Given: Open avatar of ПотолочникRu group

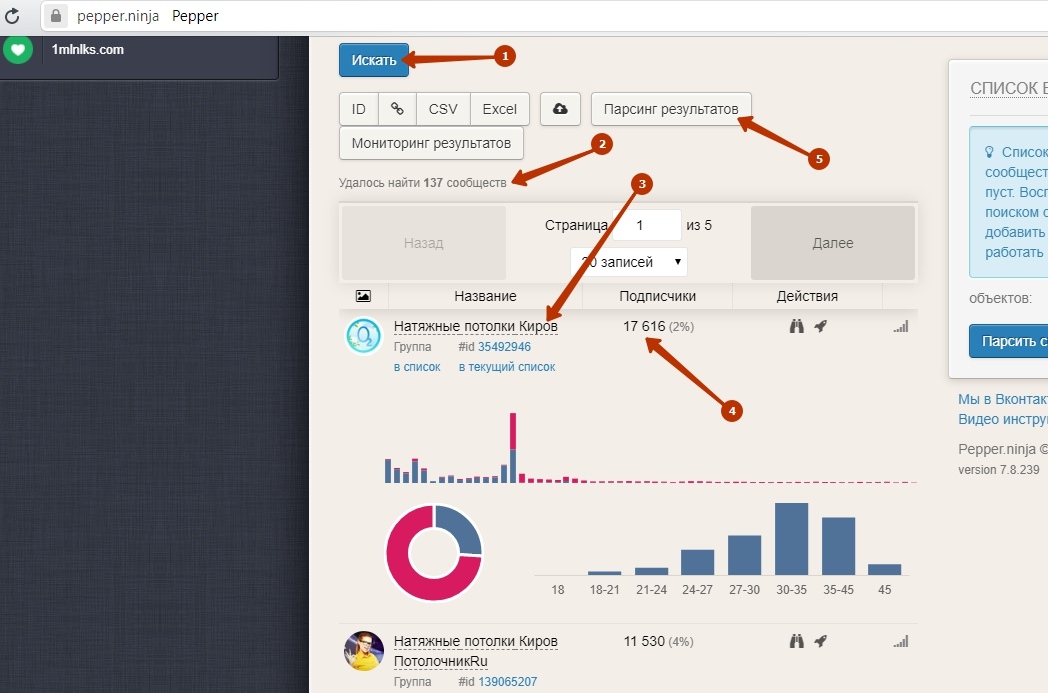Looking at the screenshot, I should pyautogui.click(x=364, y=650).
